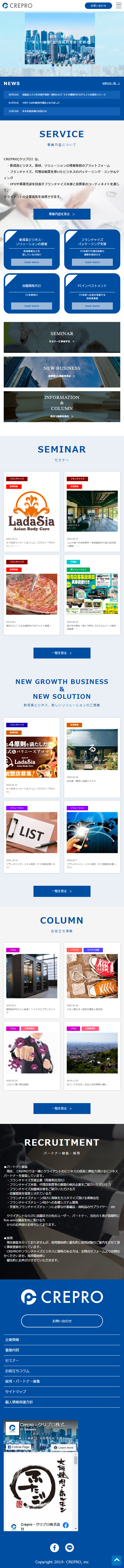Open the INFORMATION & COLUMN banner

[62, 406]
